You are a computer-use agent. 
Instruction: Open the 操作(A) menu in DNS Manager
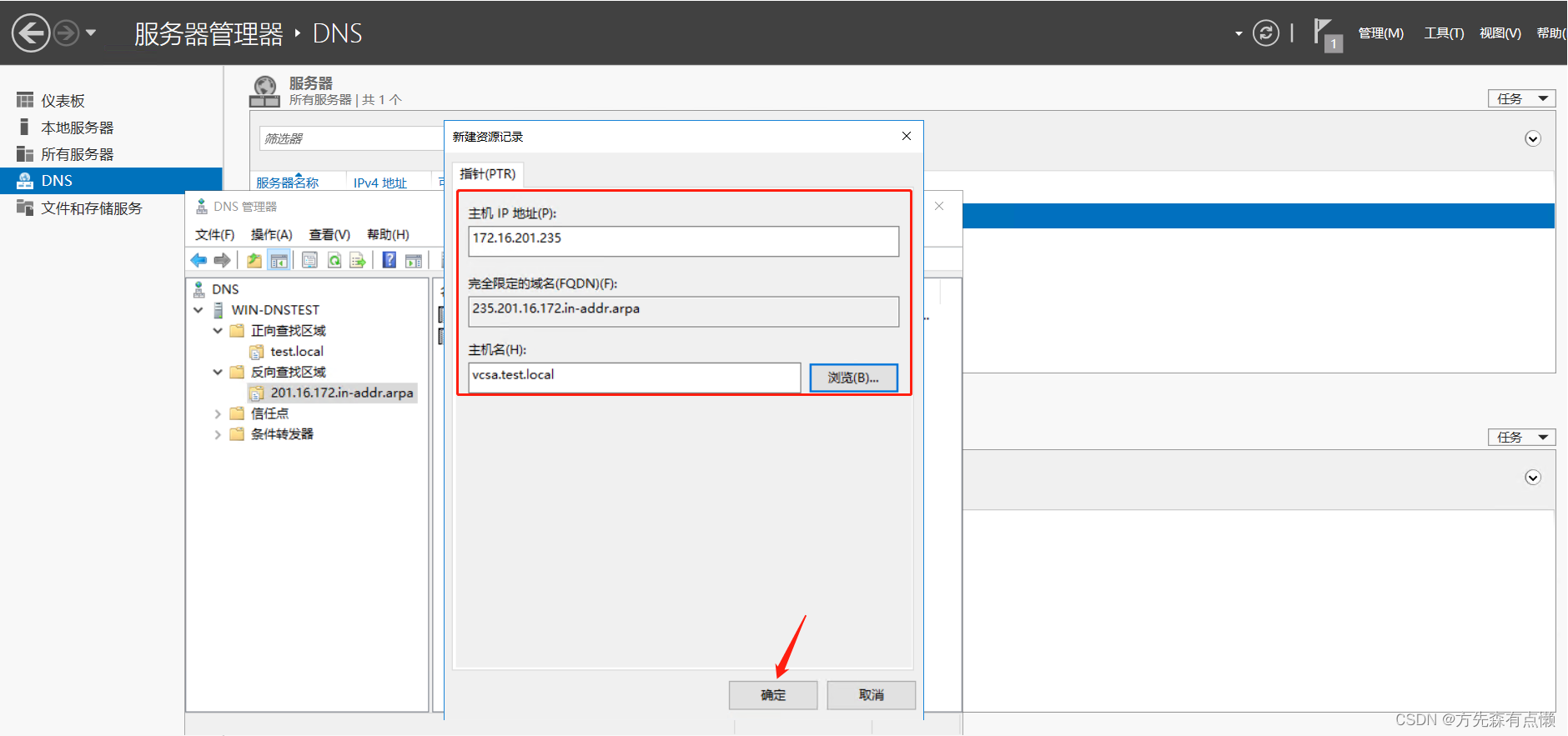271,234
